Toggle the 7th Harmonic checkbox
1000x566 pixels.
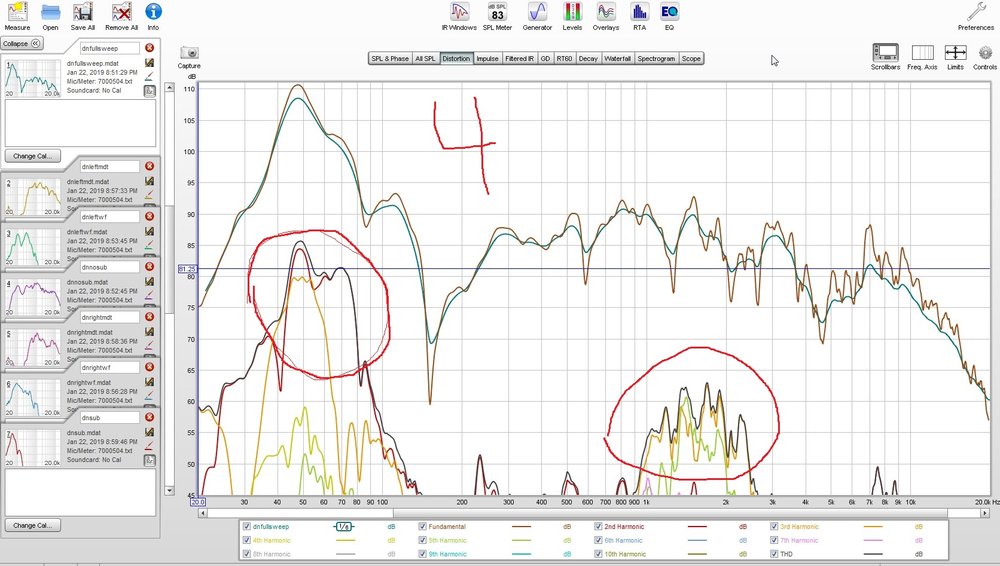pos(774,540)
